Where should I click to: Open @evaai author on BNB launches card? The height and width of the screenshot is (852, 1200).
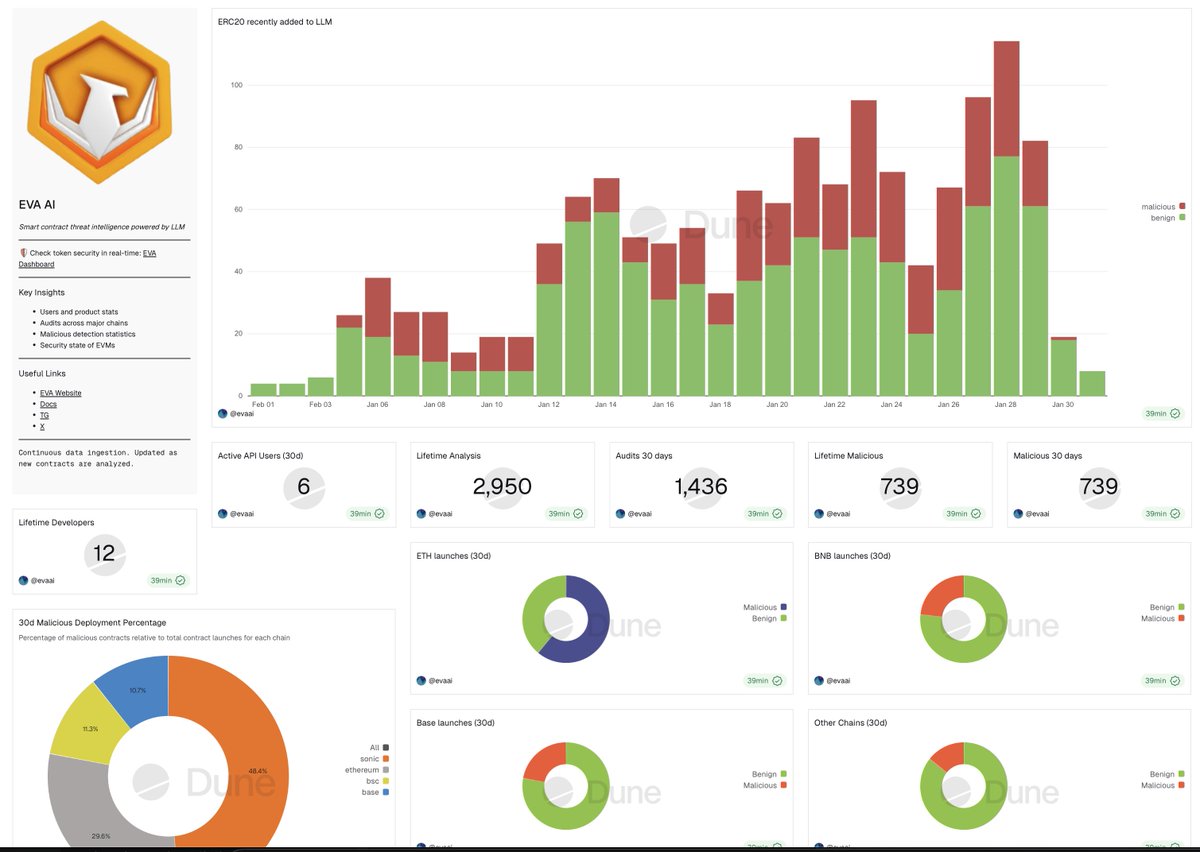point(832,680)
